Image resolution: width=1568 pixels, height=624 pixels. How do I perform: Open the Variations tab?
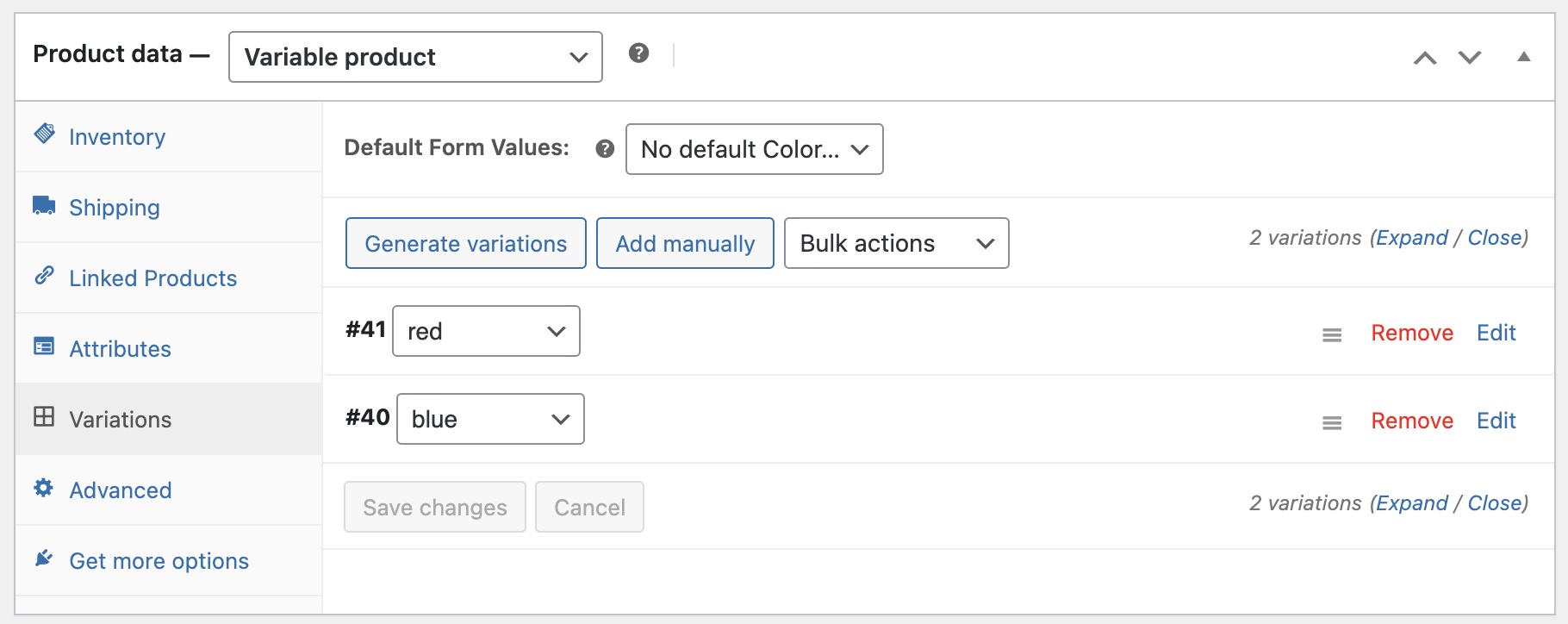click(x=121, y=420)
